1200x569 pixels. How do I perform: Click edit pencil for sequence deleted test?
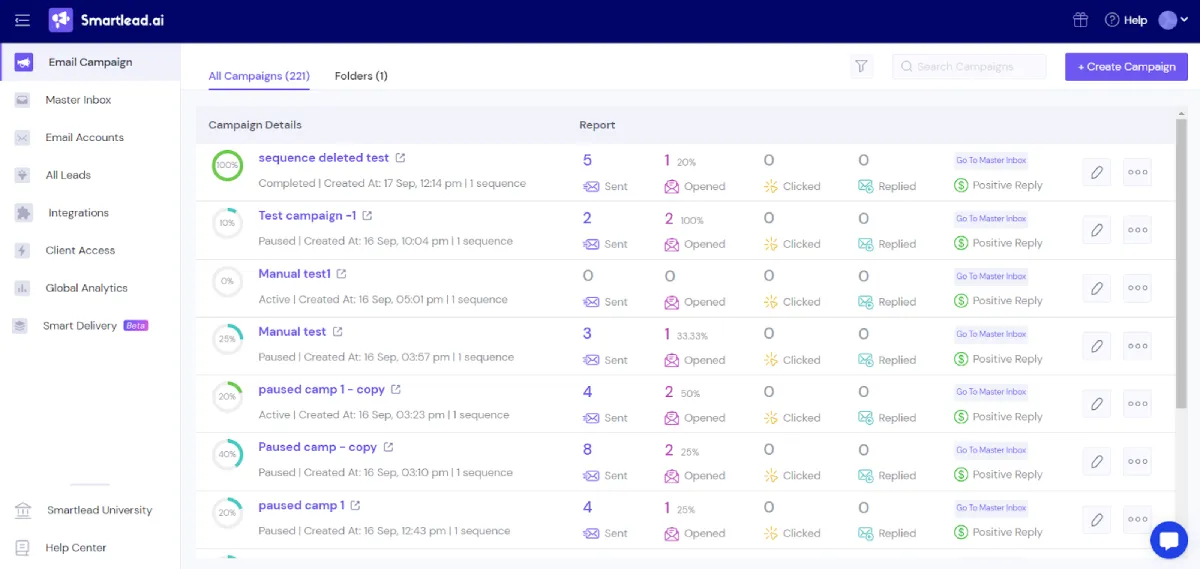1097,172
